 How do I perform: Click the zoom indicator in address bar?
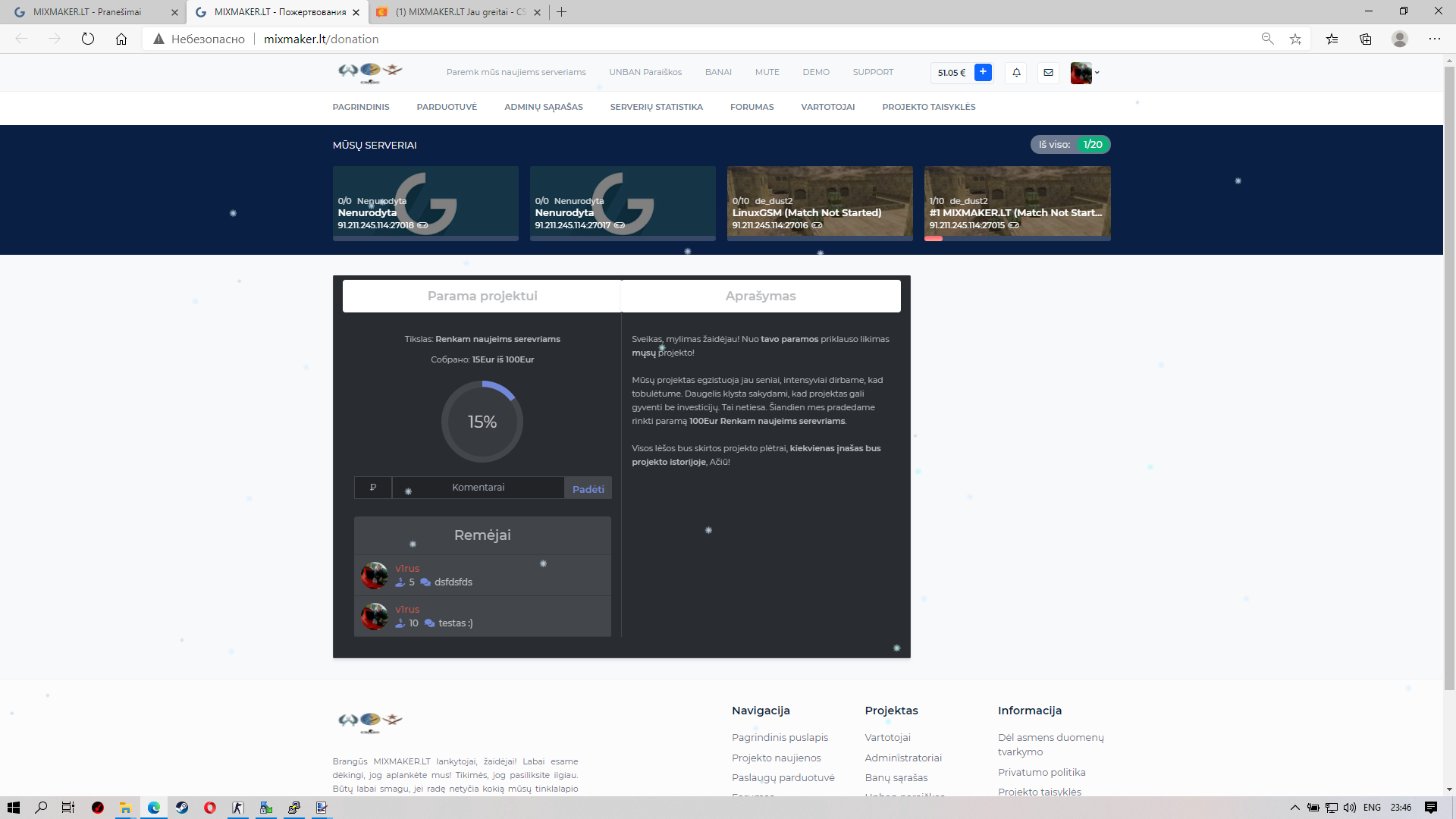[x=1267, y=39]
